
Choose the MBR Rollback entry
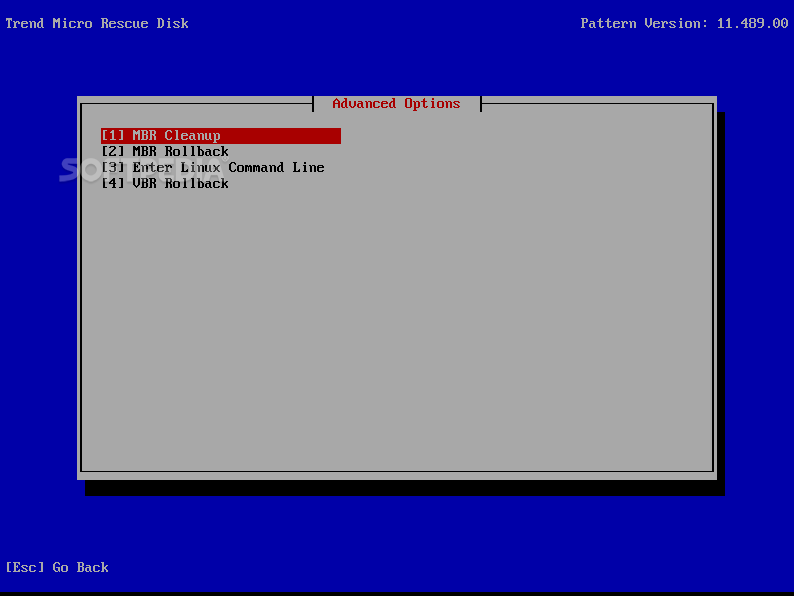click(165, 151)
